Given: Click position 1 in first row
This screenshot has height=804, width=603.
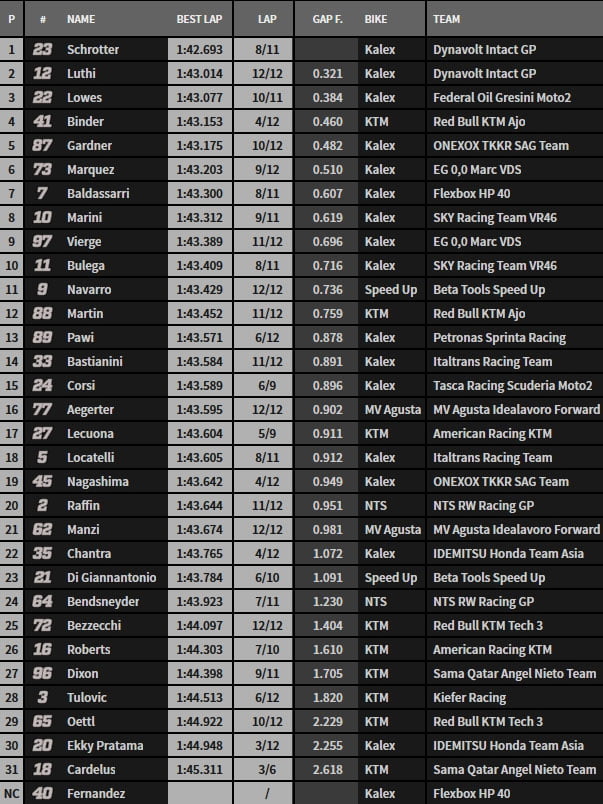Looking at the screenshot, I should pyautogui.click(x=11, y=50).
